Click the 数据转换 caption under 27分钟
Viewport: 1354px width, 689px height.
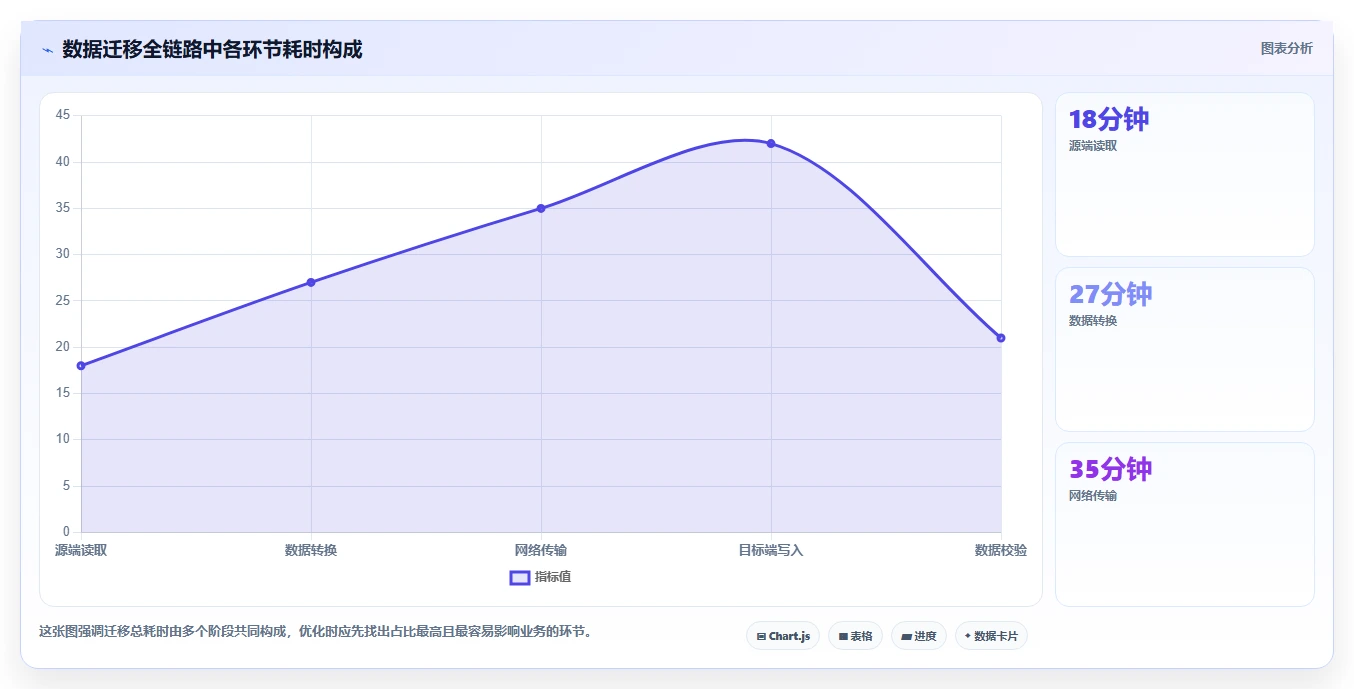click(x=1093, y=321)
